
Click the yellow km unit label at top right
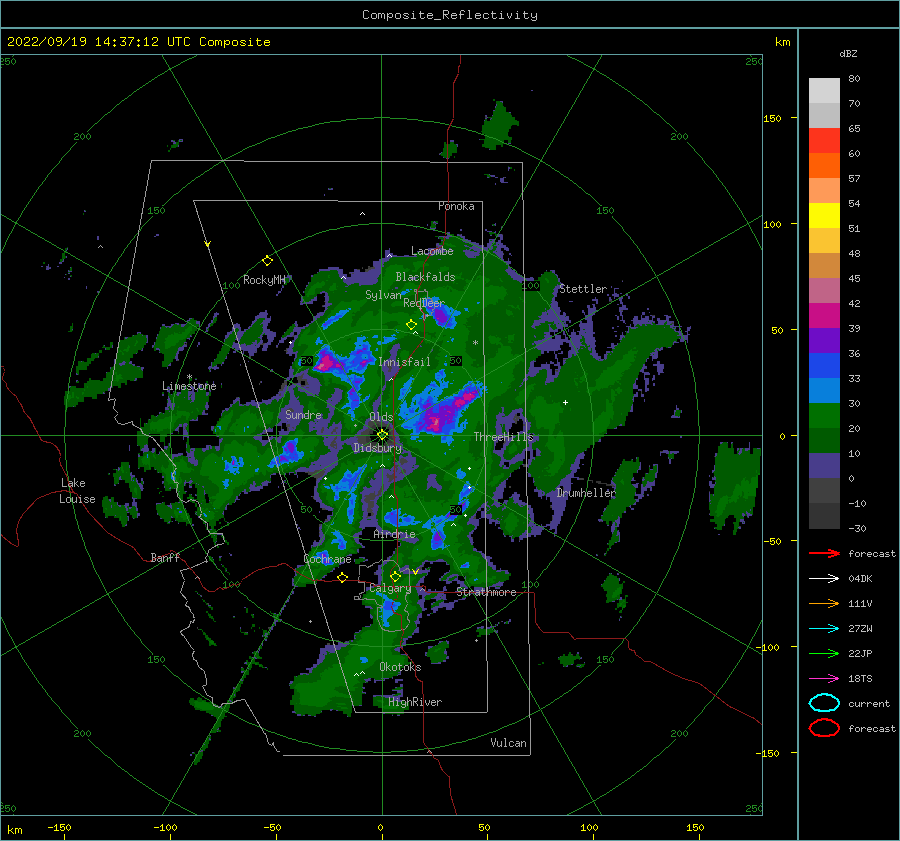pyautogui.click(x=782, y=42)
